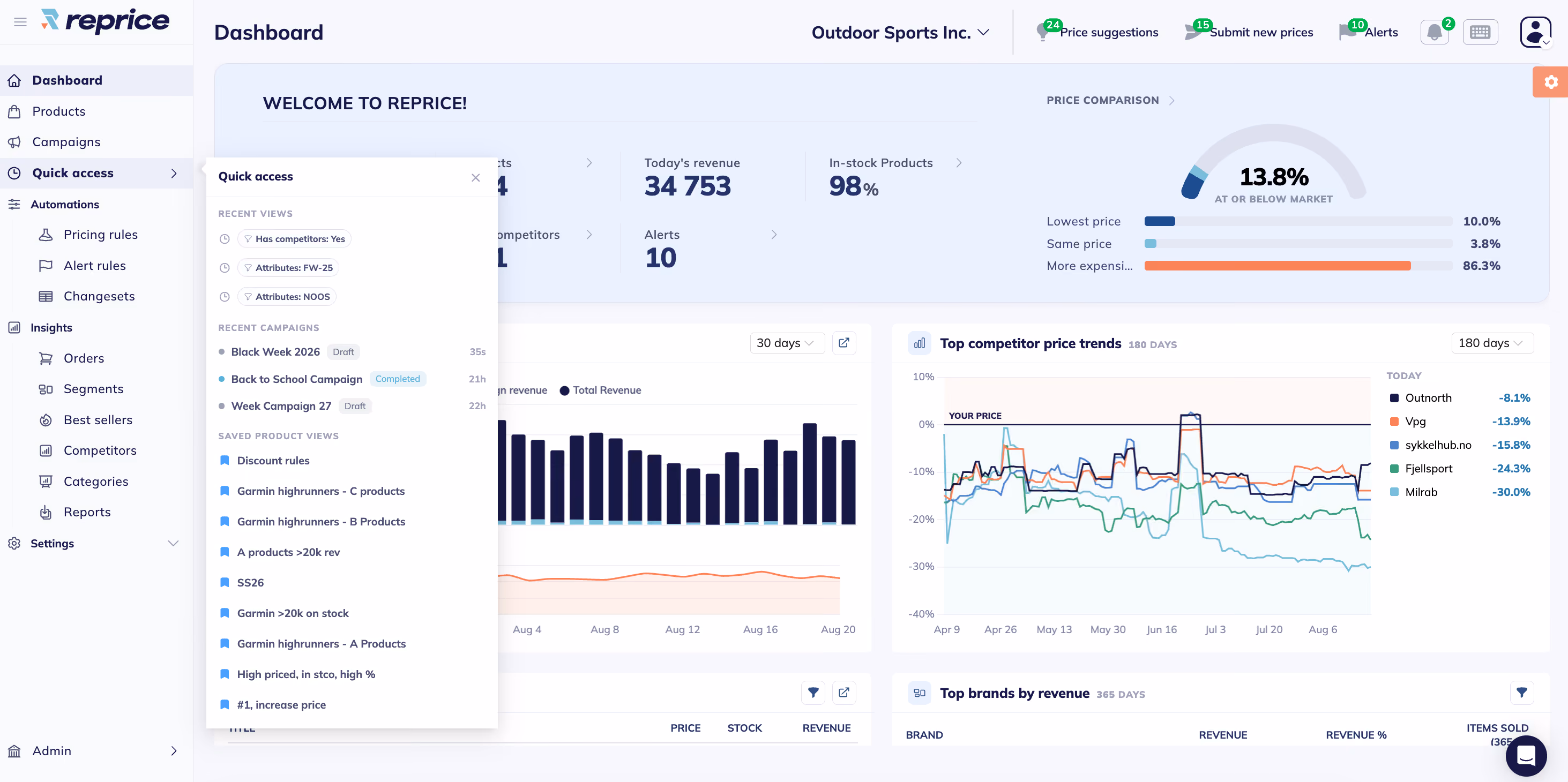Open Alert rules
The image size is (1568, 782).
[94, 265]
